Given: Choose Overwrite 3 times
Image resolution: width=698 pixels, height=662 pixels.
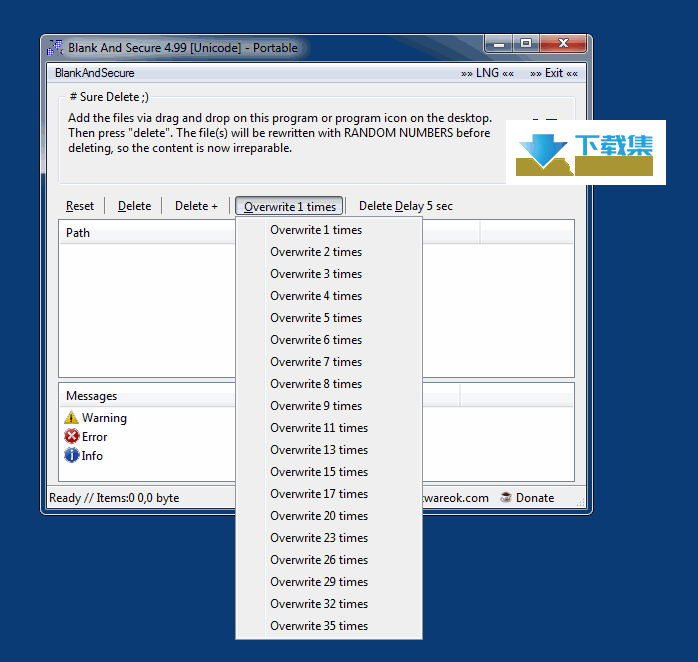Looking at the screenshot, I should coord(329,274).
